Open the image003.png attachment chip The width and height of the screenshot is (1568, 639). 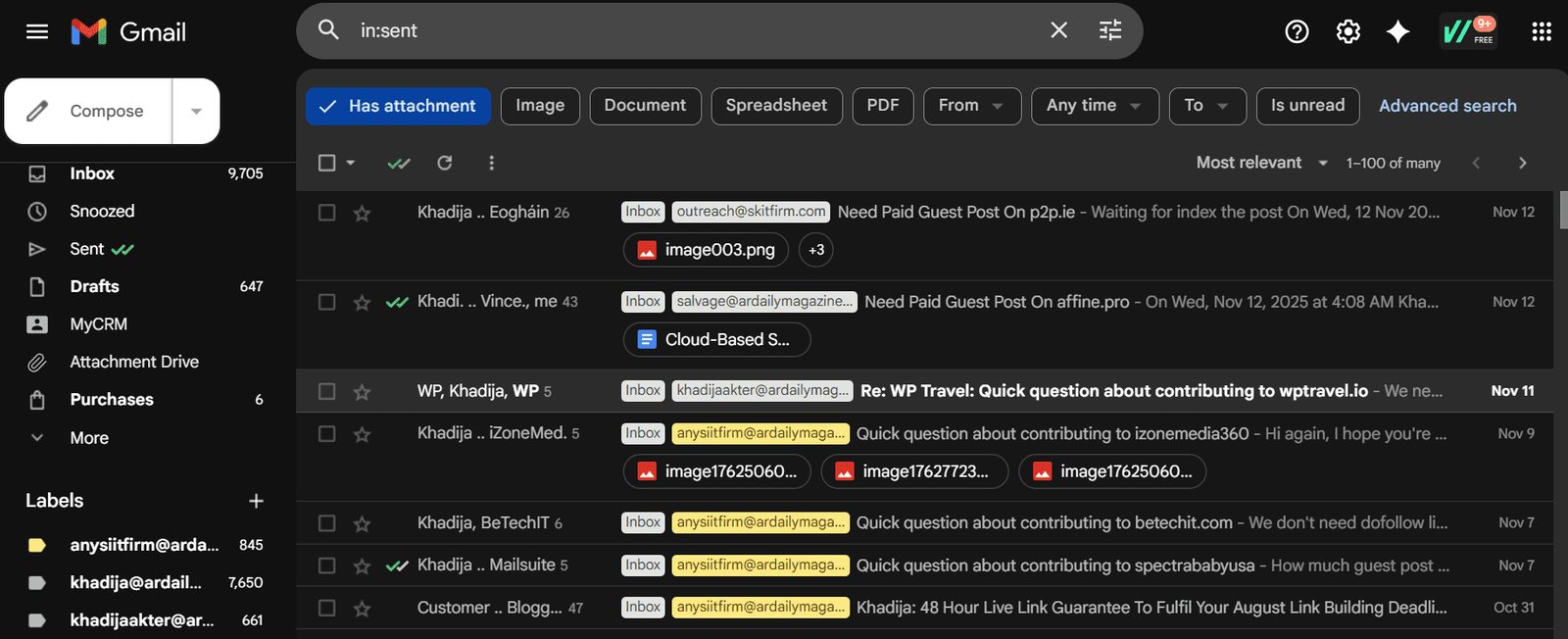point(707,250)
